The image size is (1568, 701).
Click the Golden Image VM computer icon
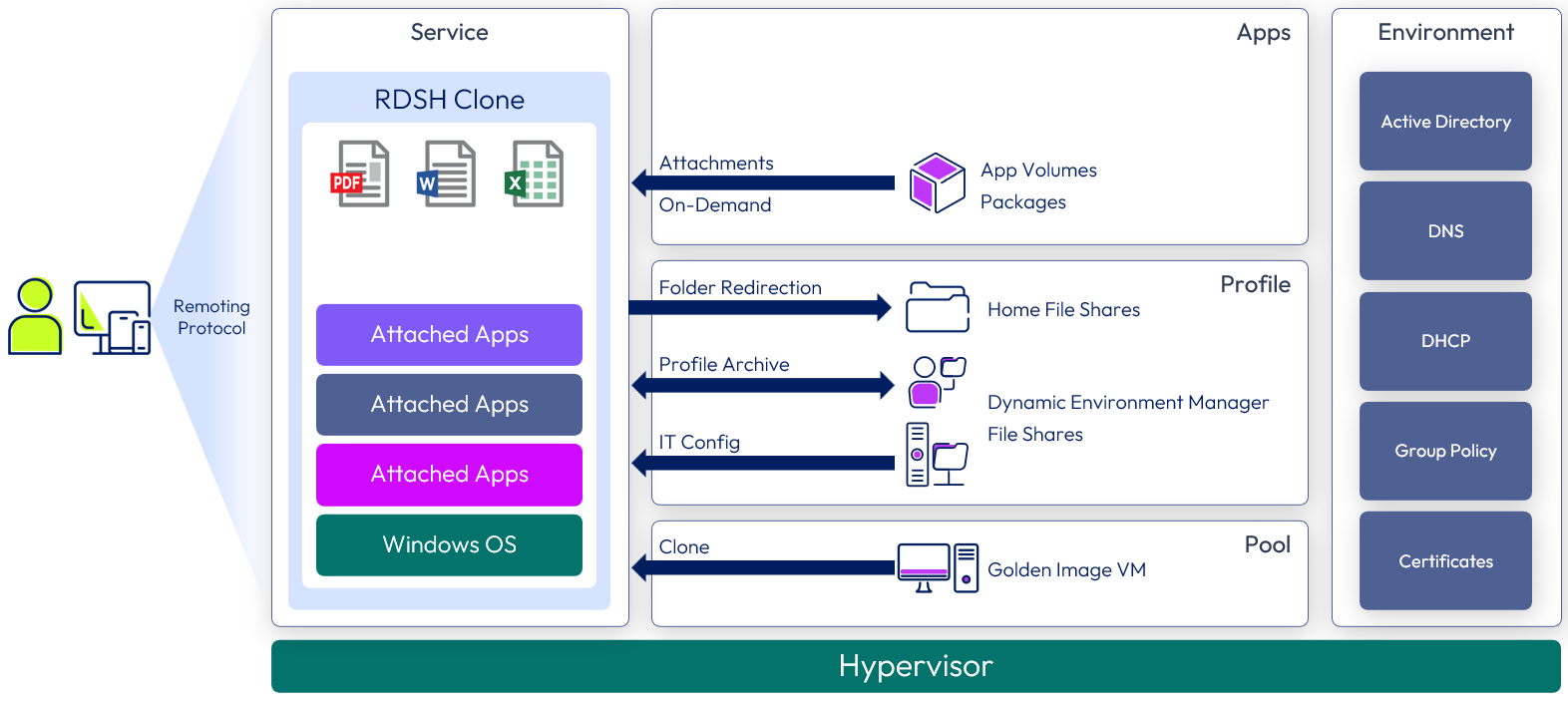point(937,567)
